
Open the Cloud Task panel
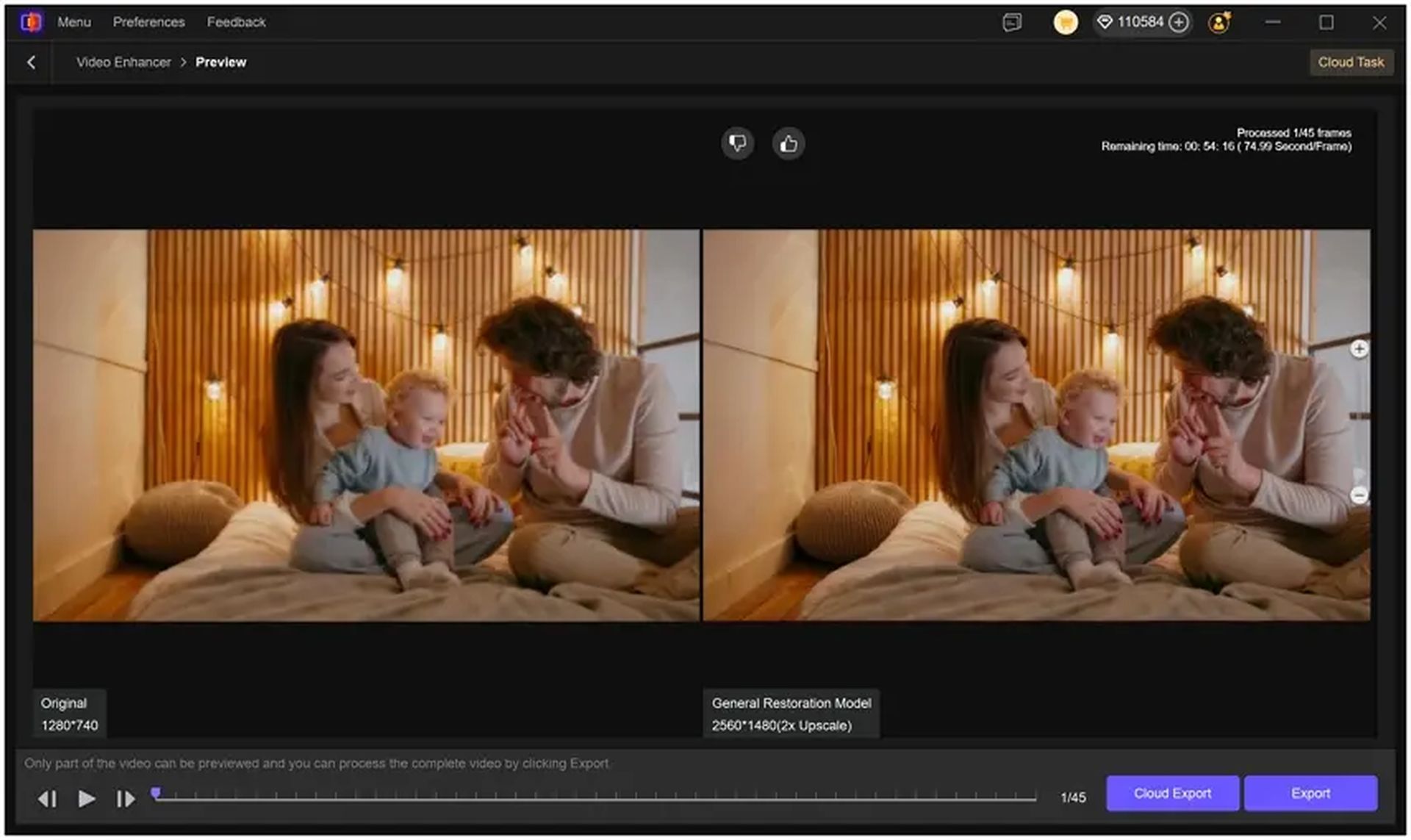pyautogui.click(x=1351, y=62)
